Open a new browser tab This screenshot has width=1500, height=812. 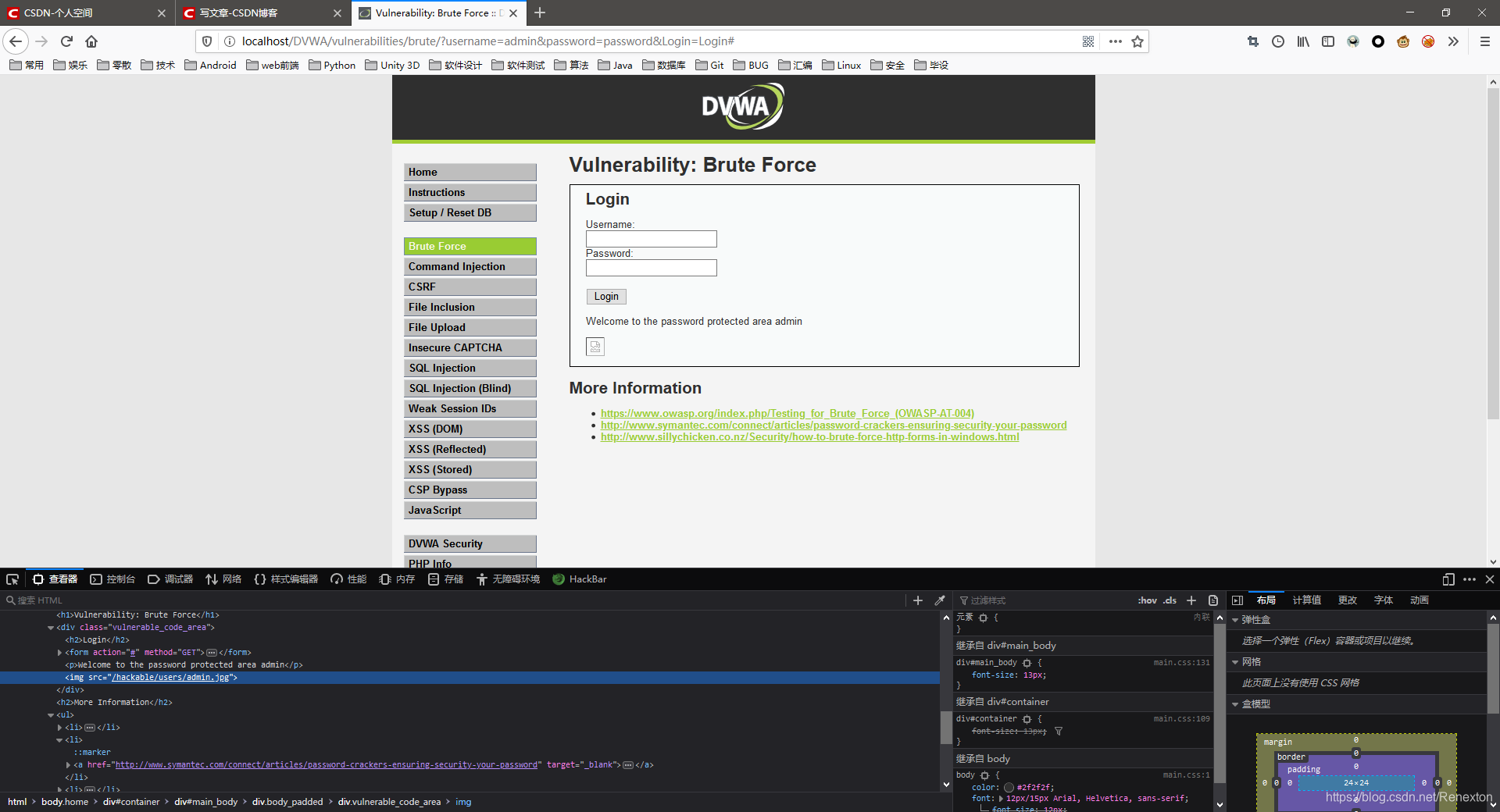coord(540,12)
